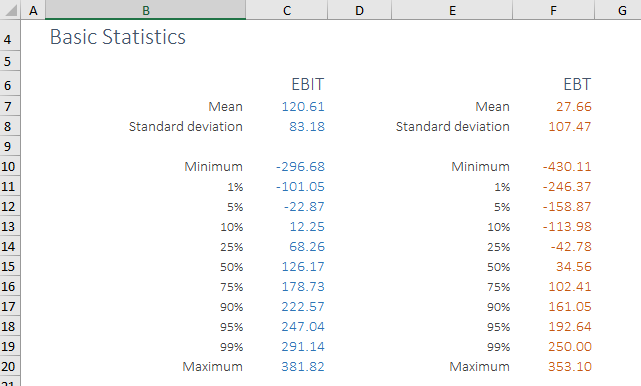Select row 20 header
This screenshot has height=386, width=641.
[10, 366]
